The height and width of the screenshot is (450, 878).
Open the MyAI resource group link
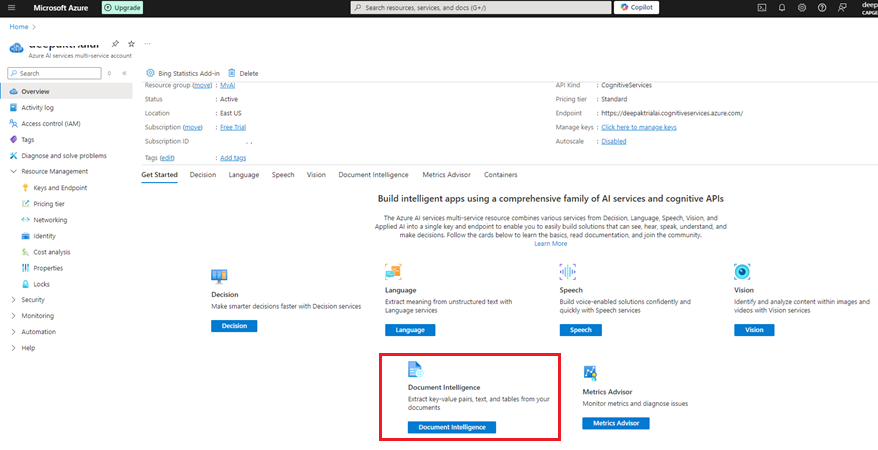(x=228, y=86)
